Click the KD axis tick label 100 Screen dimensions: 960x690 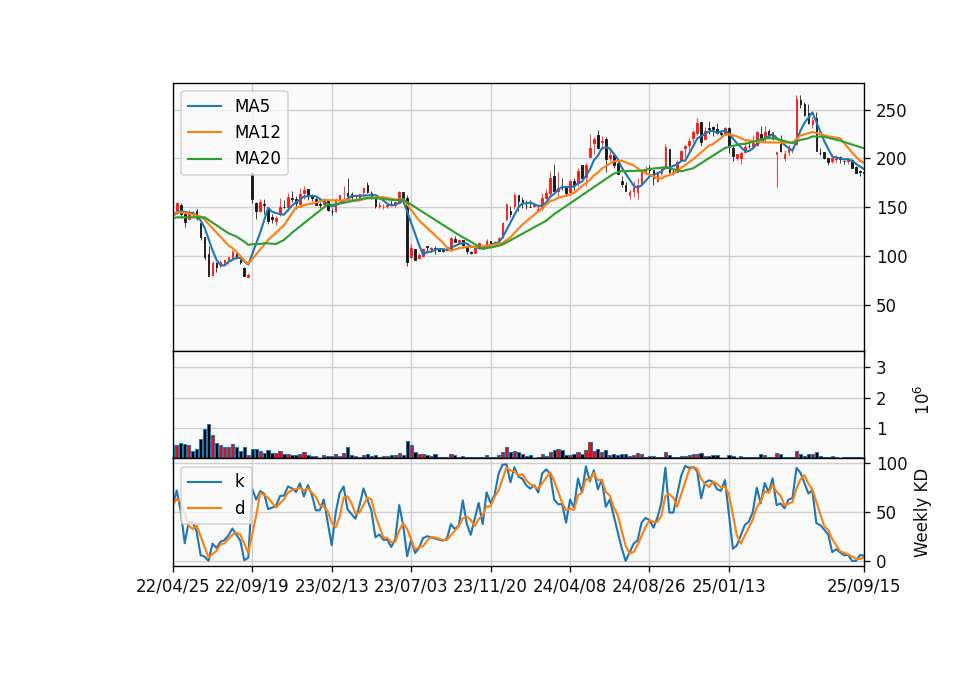point(891,464)
